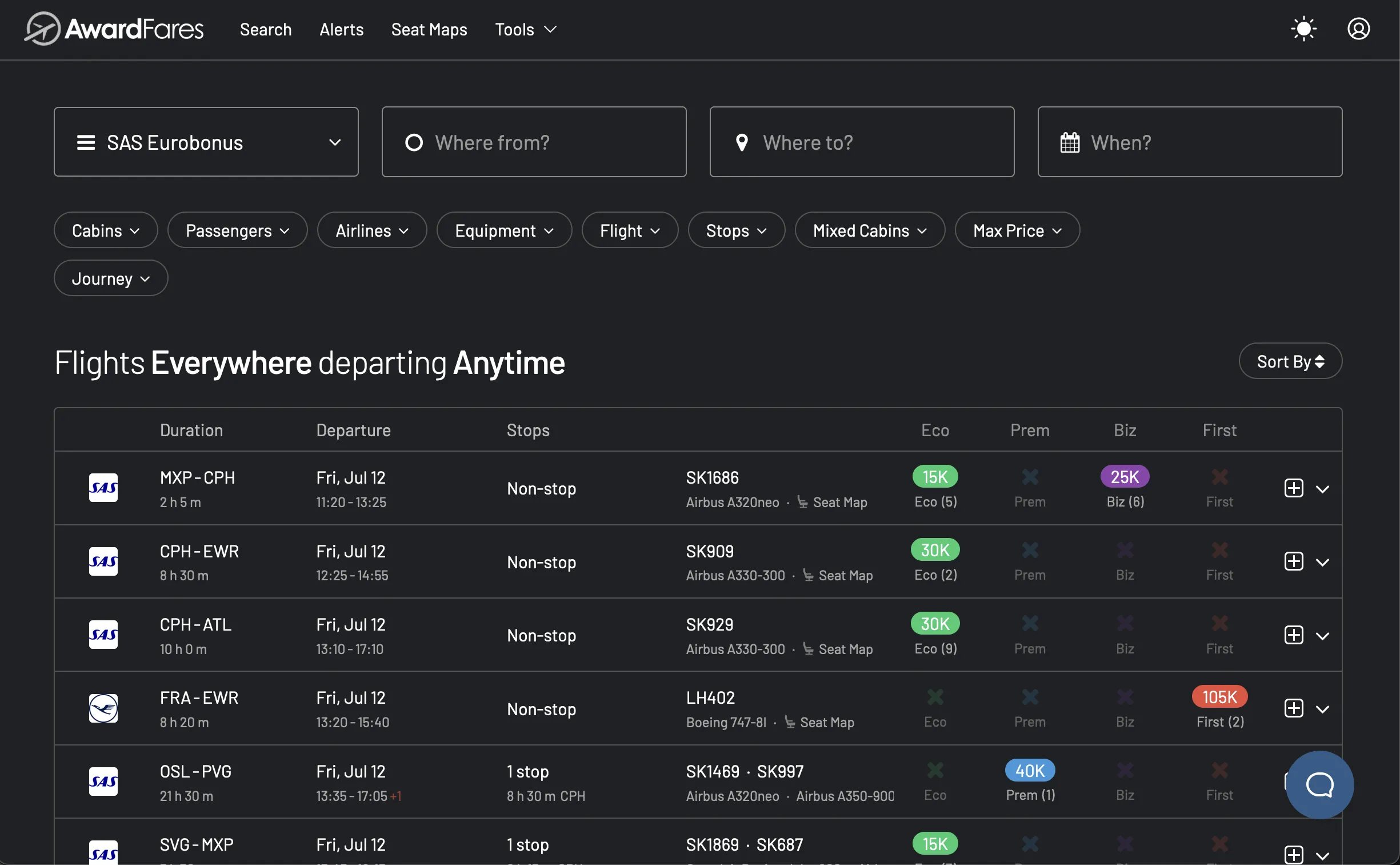Open the Mixed Cabins filter dropdown
This screenshot has width=1400, height=865.
pyautogui.click(x=870, y=230)
